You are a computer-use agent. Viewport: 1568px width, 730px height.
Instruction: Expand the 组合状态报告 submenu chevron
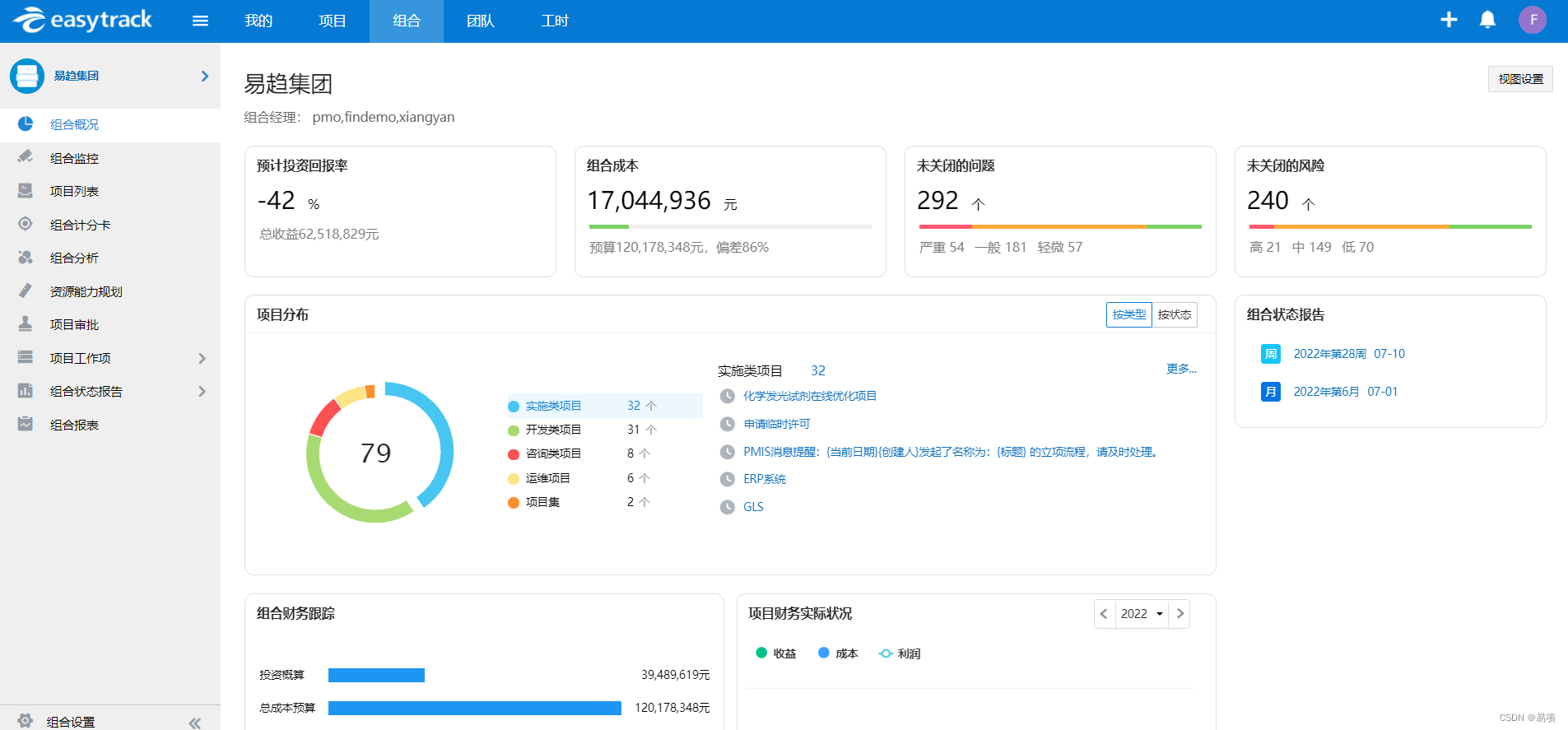tap(202, 391)
